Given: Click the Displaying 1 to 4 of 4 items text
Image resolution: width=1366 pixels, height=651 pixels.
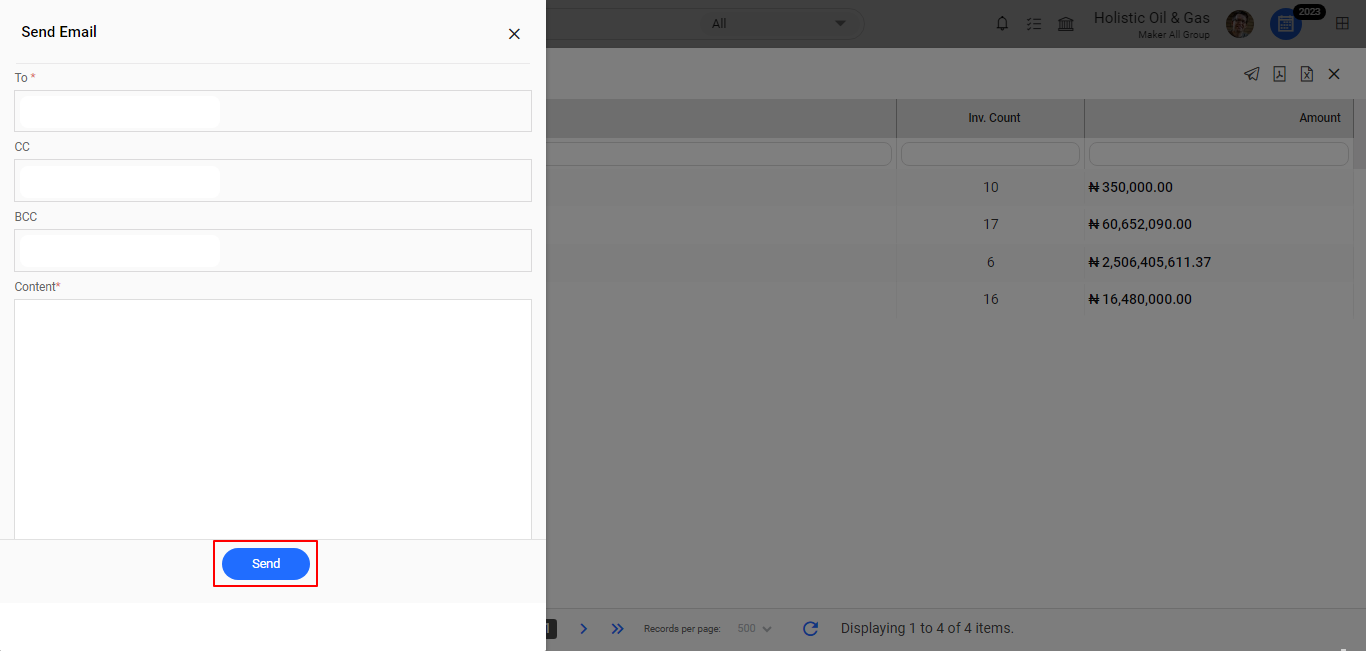Looking at the screenshot, I should [927, 629].
